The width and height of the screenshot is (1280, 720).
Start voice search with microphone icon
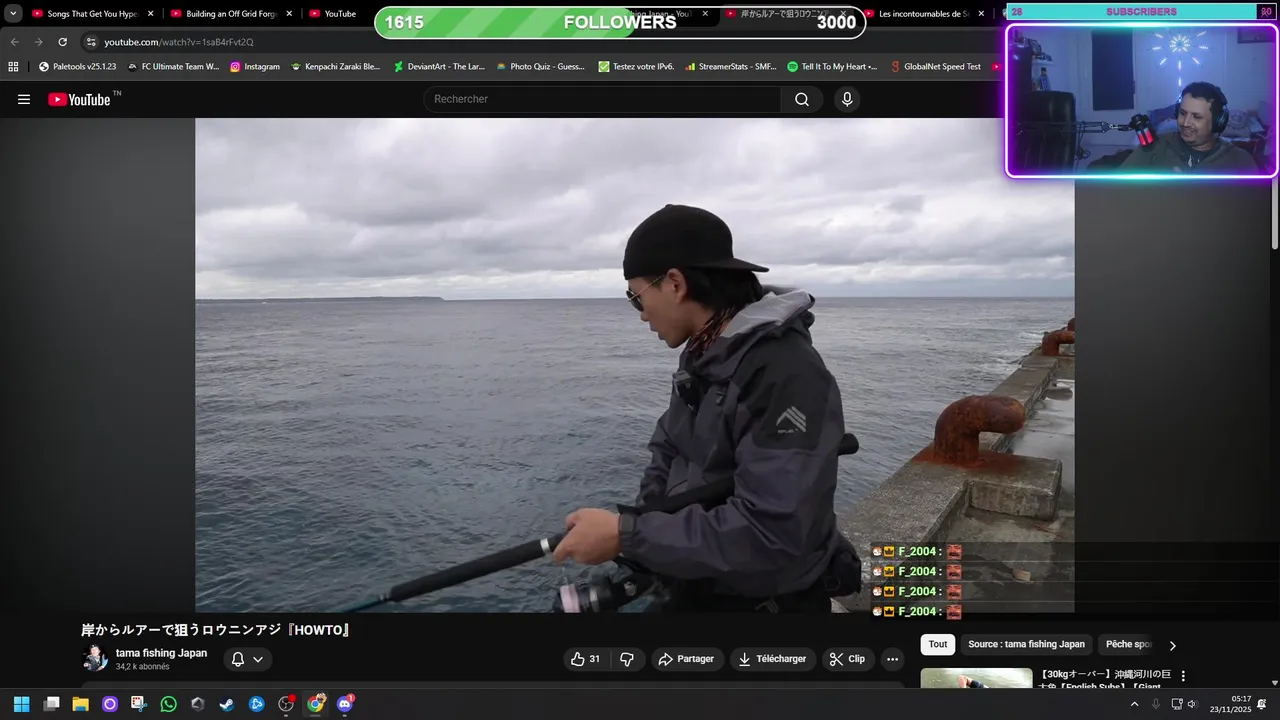click(847, 99)
